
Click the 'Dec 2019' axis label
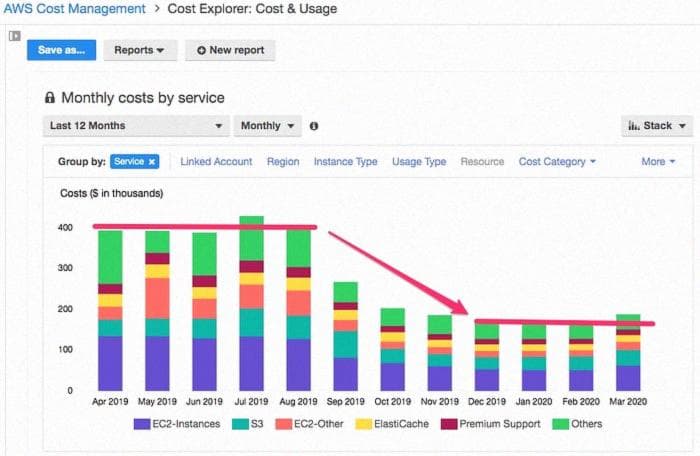tap(487, 402)
